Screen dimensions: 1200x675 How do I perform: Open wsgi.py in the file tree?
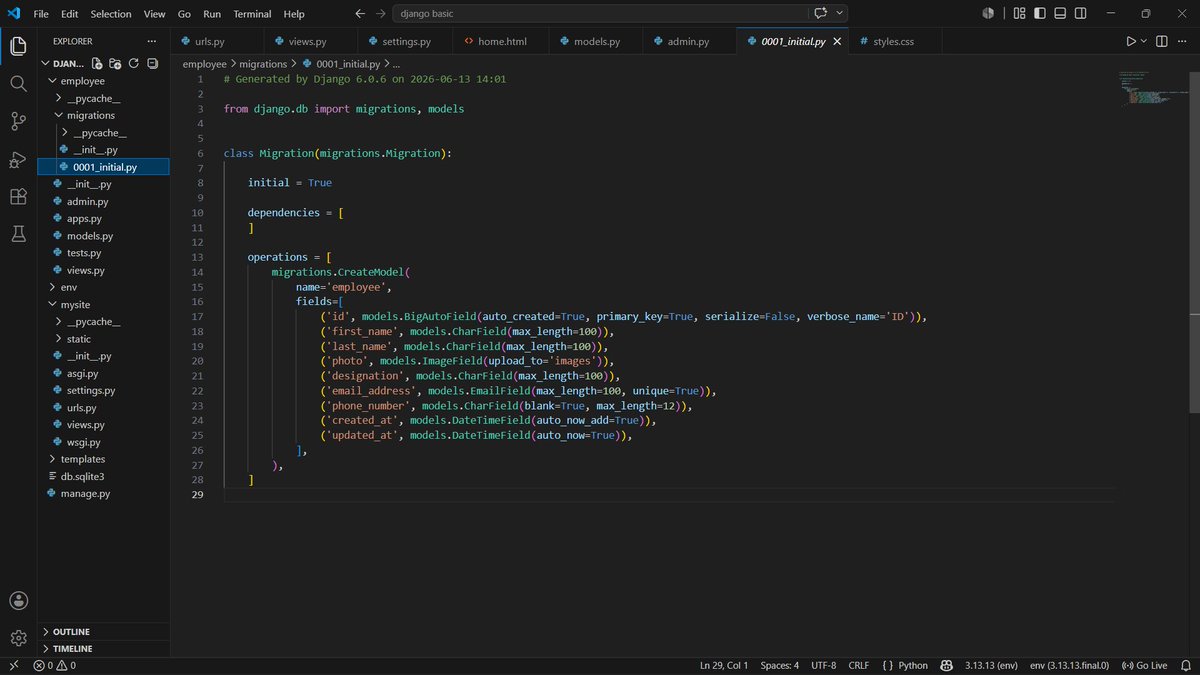pyautogui.click(x=83, y=442)
